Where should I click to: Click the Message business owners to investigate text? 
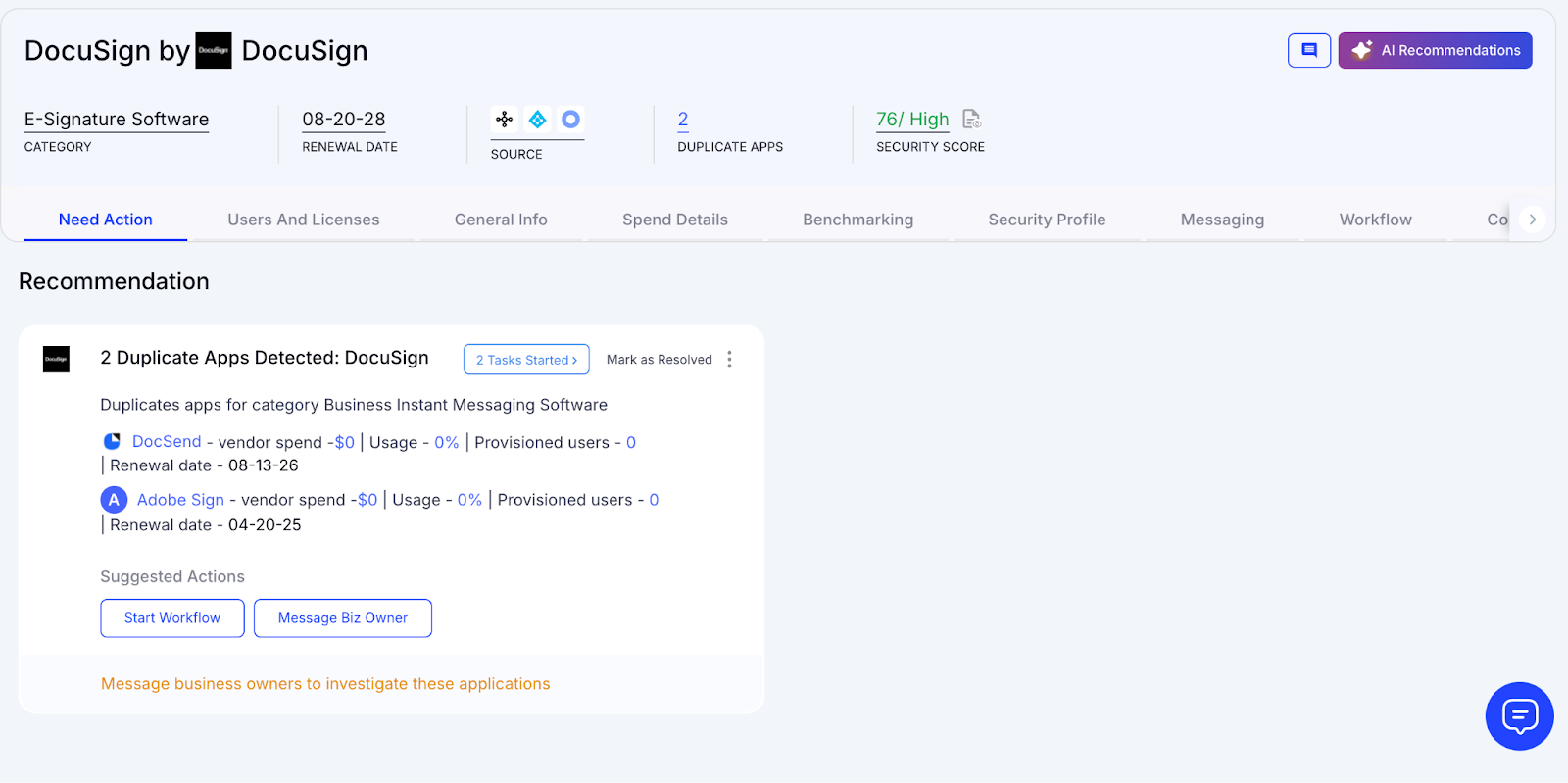pos(325,684)
